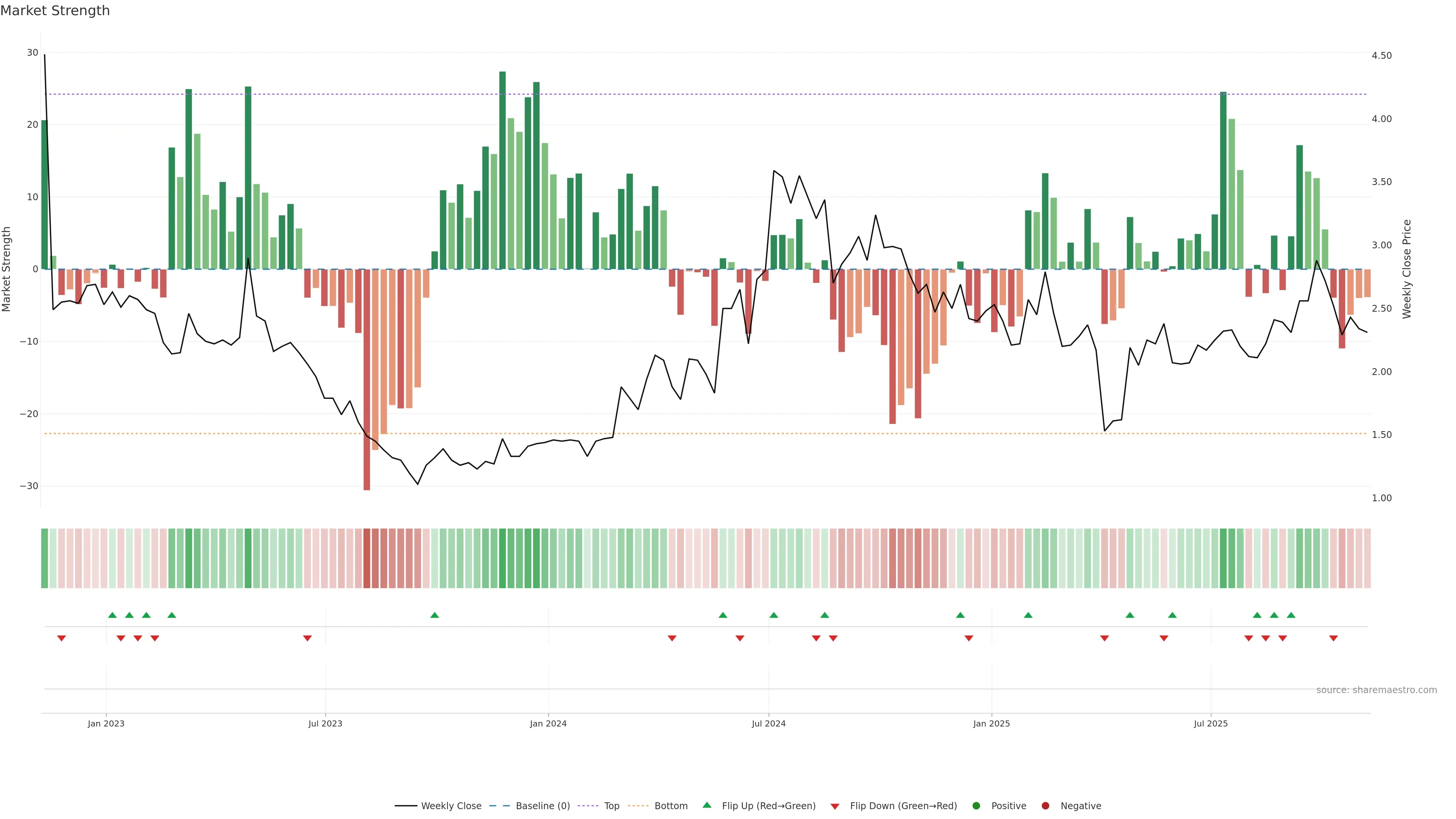Click the green Positive legend circle
1456x819 pixels.
[x=976, y=806]
